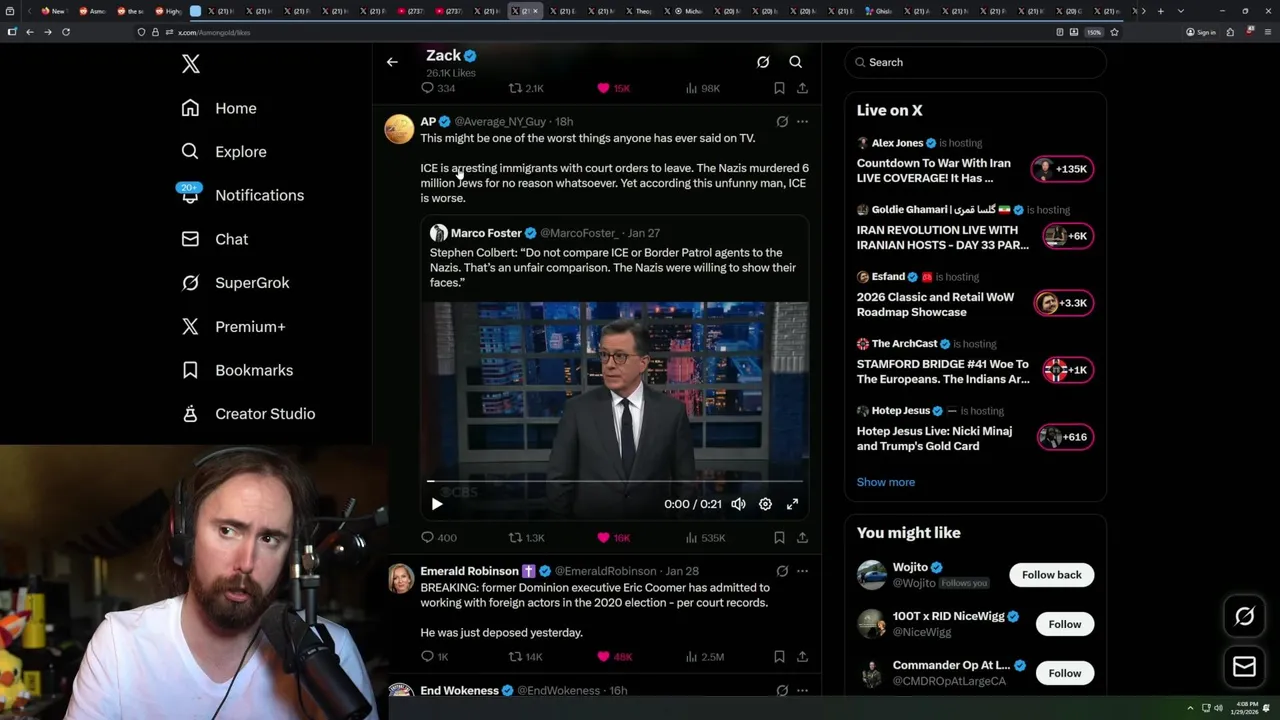
Task: Share the post with 98K views
Action: [802, 88]
